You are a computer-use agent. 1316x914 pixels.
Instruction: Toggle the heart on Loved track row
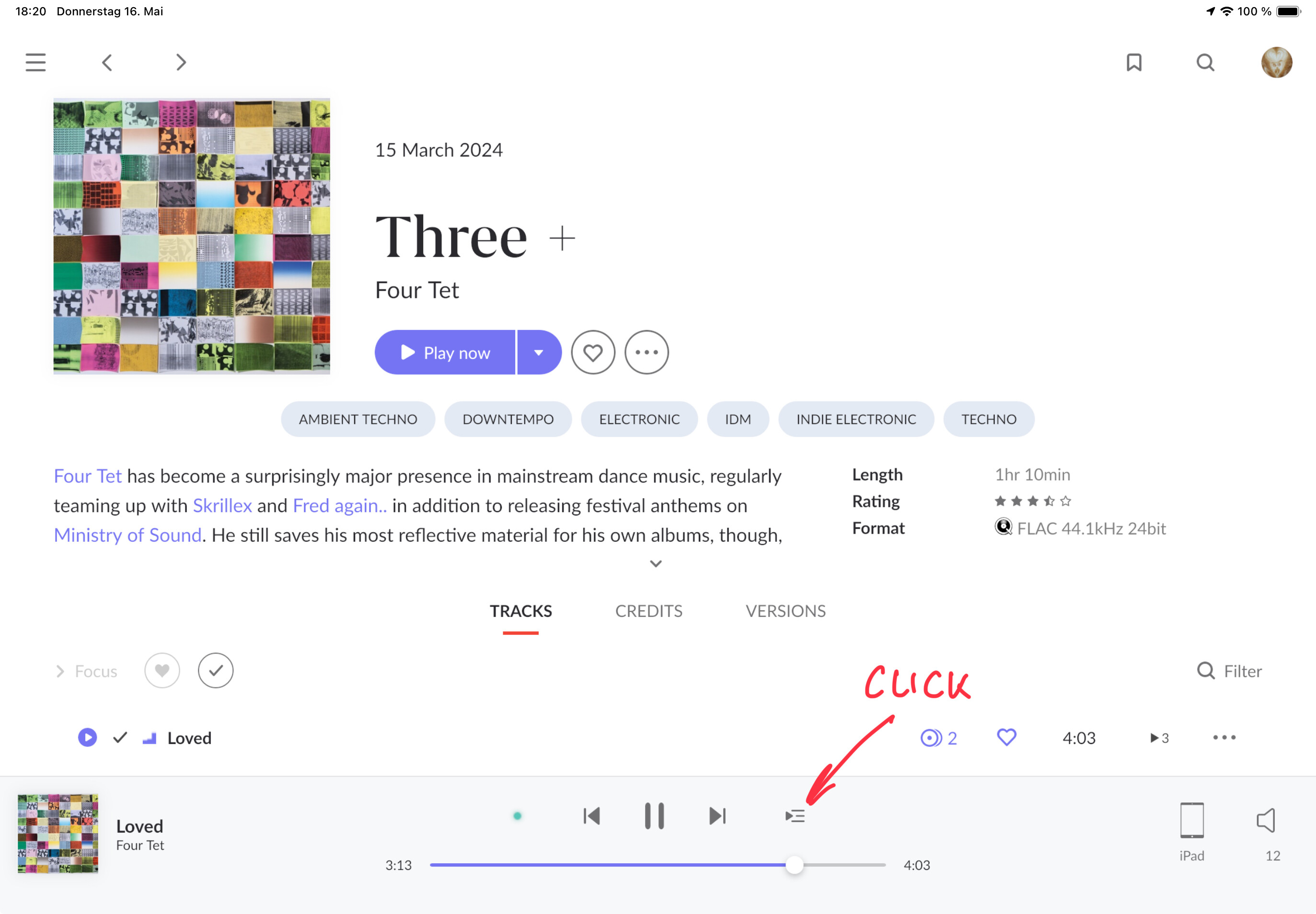point(1006,737)
